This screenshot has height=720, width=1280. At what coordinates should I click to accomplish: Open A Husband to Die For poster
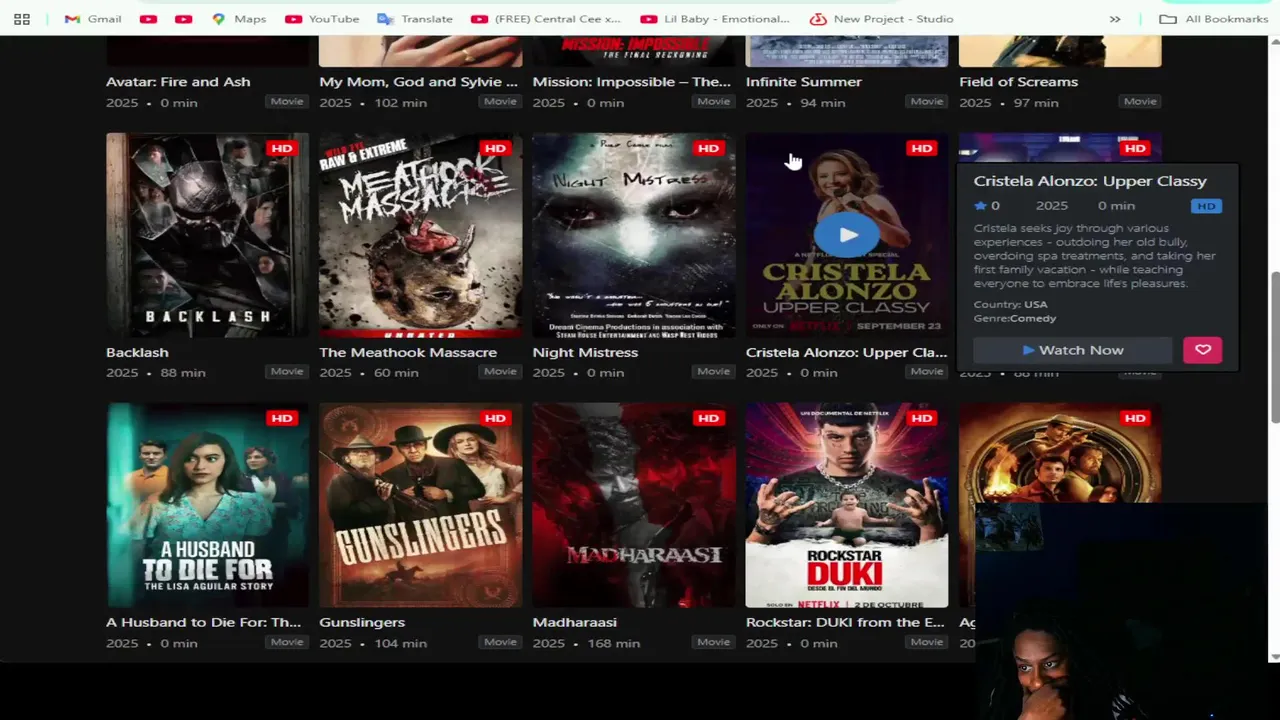coord(208,505)
